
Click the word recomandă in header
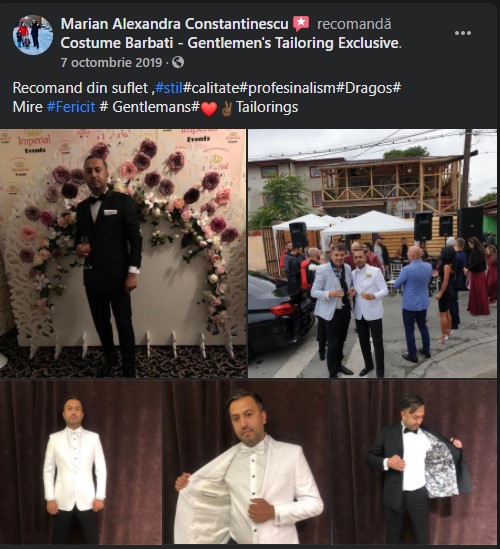354,24
